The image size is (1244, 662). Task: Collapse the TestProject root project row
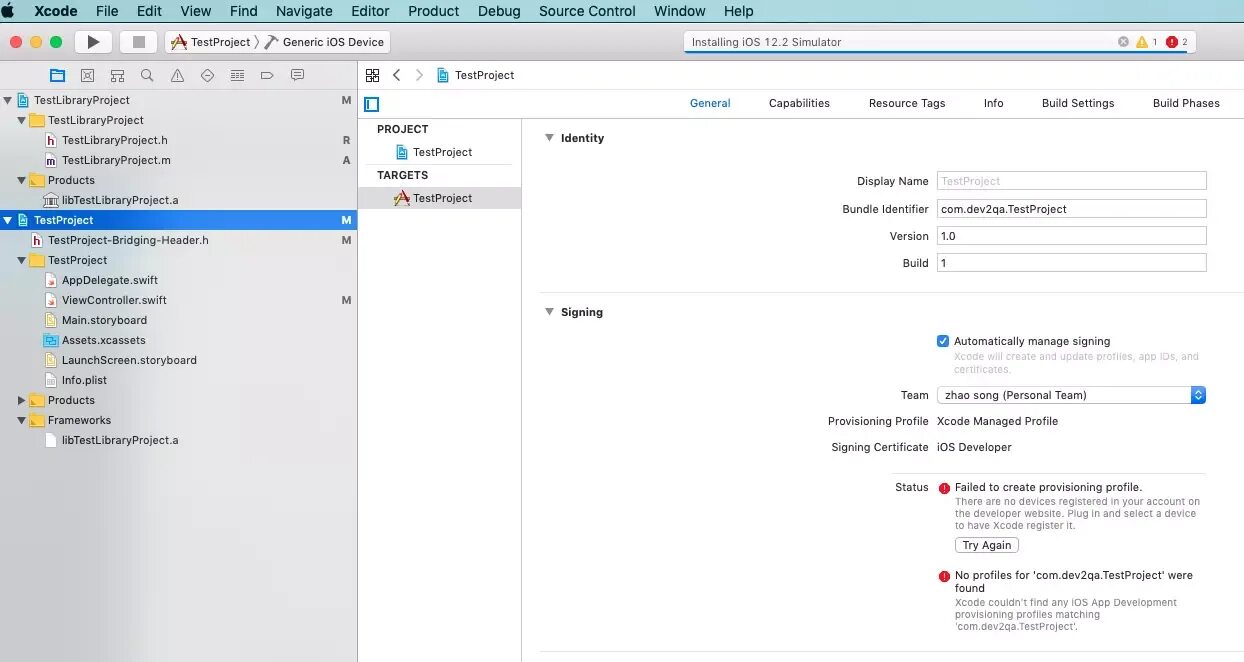click(x=8, y=220)
